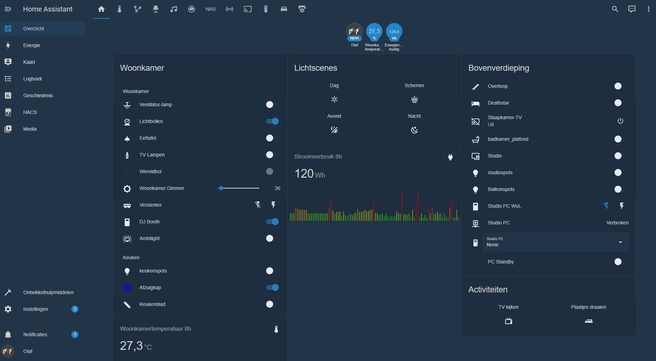Open the Olaf user profile in sidebar
The width and height of the screenshot is (656, 361).
coord(43,351)
